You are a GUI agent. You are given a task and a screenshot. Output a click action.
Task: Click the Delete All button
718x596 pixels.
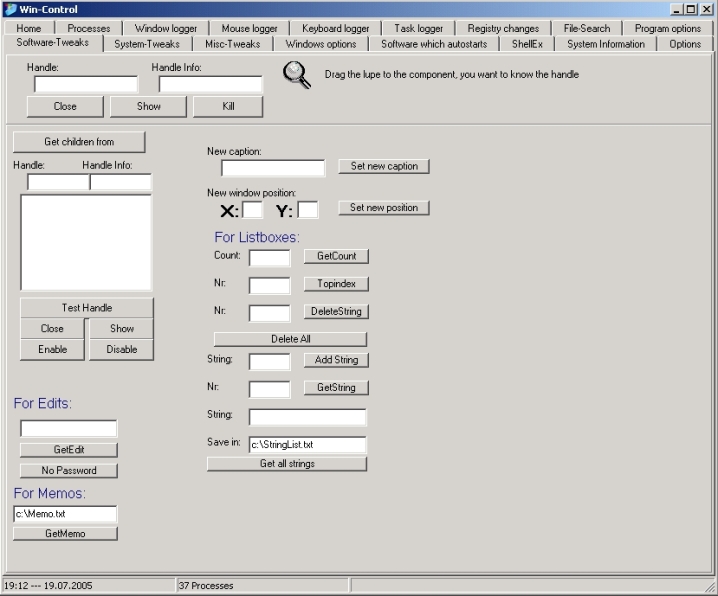(x=290, y=339)
